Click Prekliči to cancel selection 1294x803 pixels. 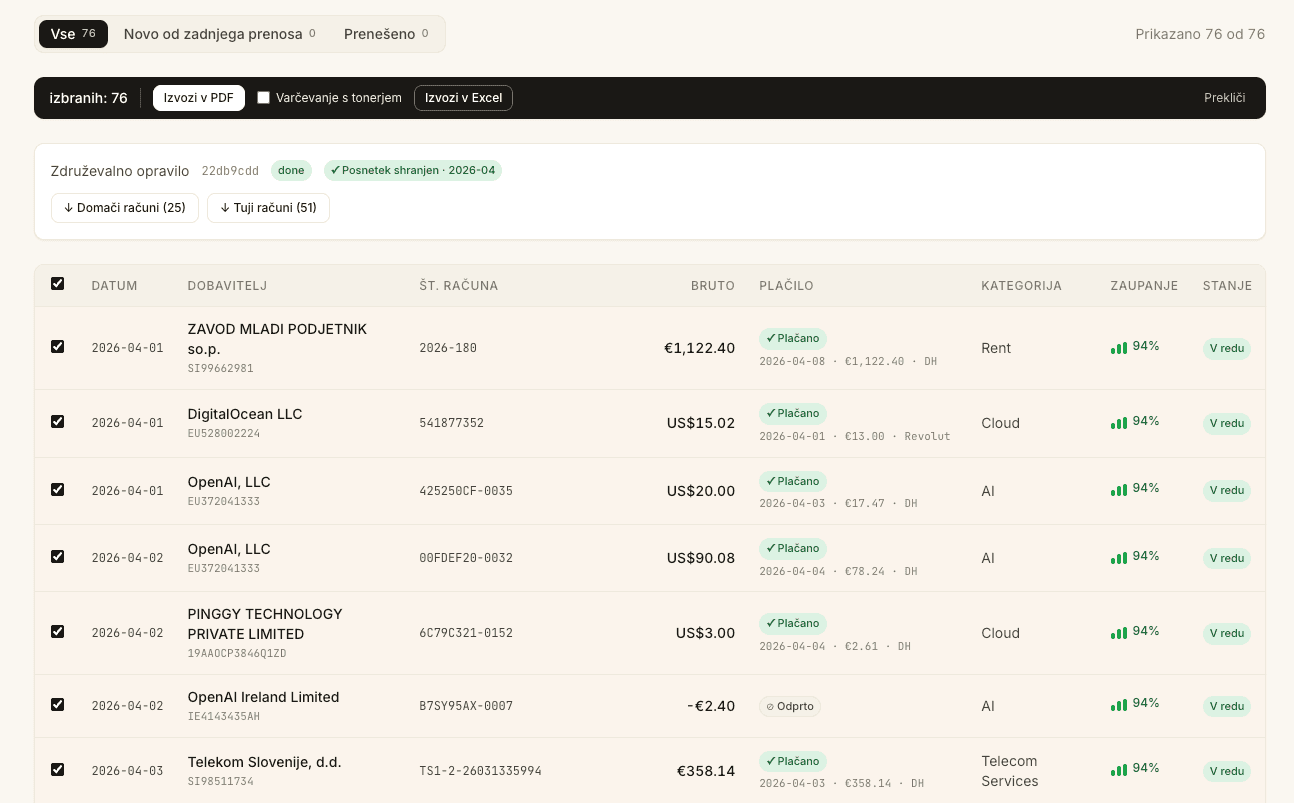(x=1224, y=98)
